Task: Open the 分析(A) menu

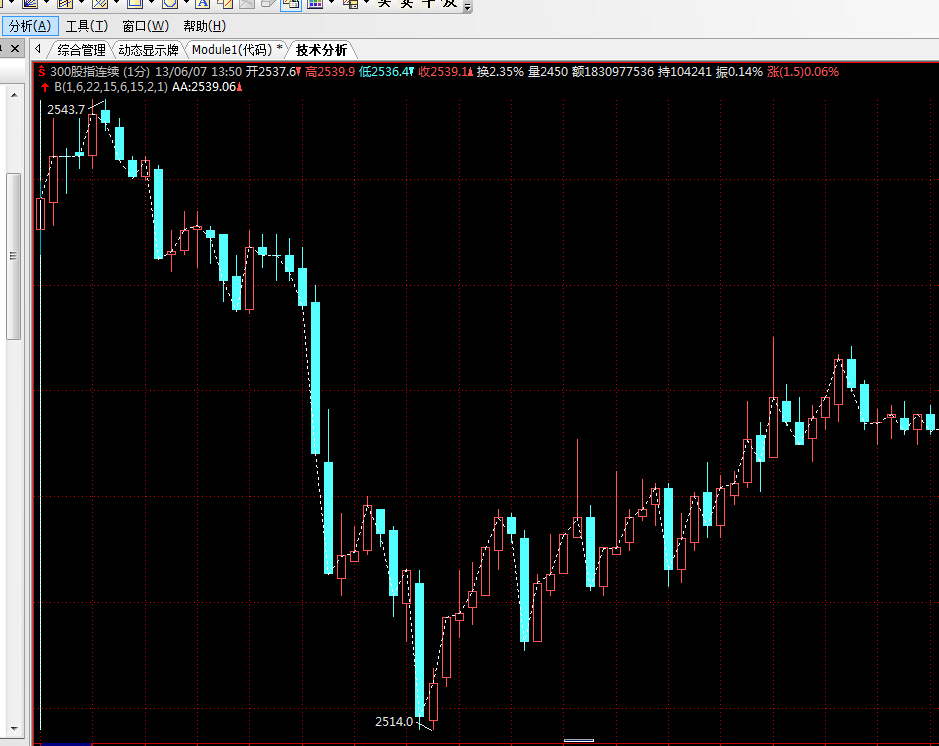Action: coord(29,26)
